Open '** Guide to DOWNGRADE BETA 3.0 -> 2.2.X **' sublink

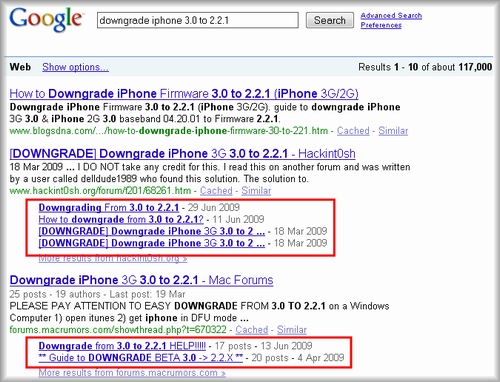141,358
